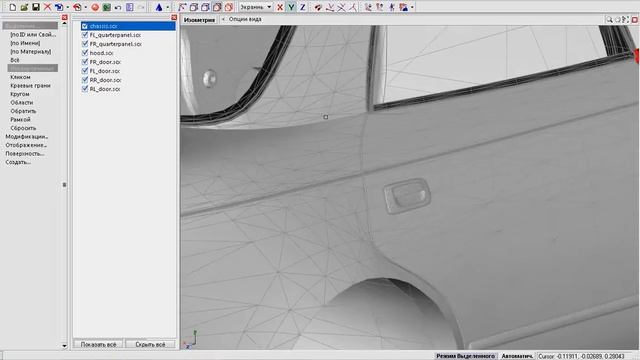The width and height of the screenshot is (640, 360).
Task: Close the commands panel with red X
Action: [x=64, y=18]
